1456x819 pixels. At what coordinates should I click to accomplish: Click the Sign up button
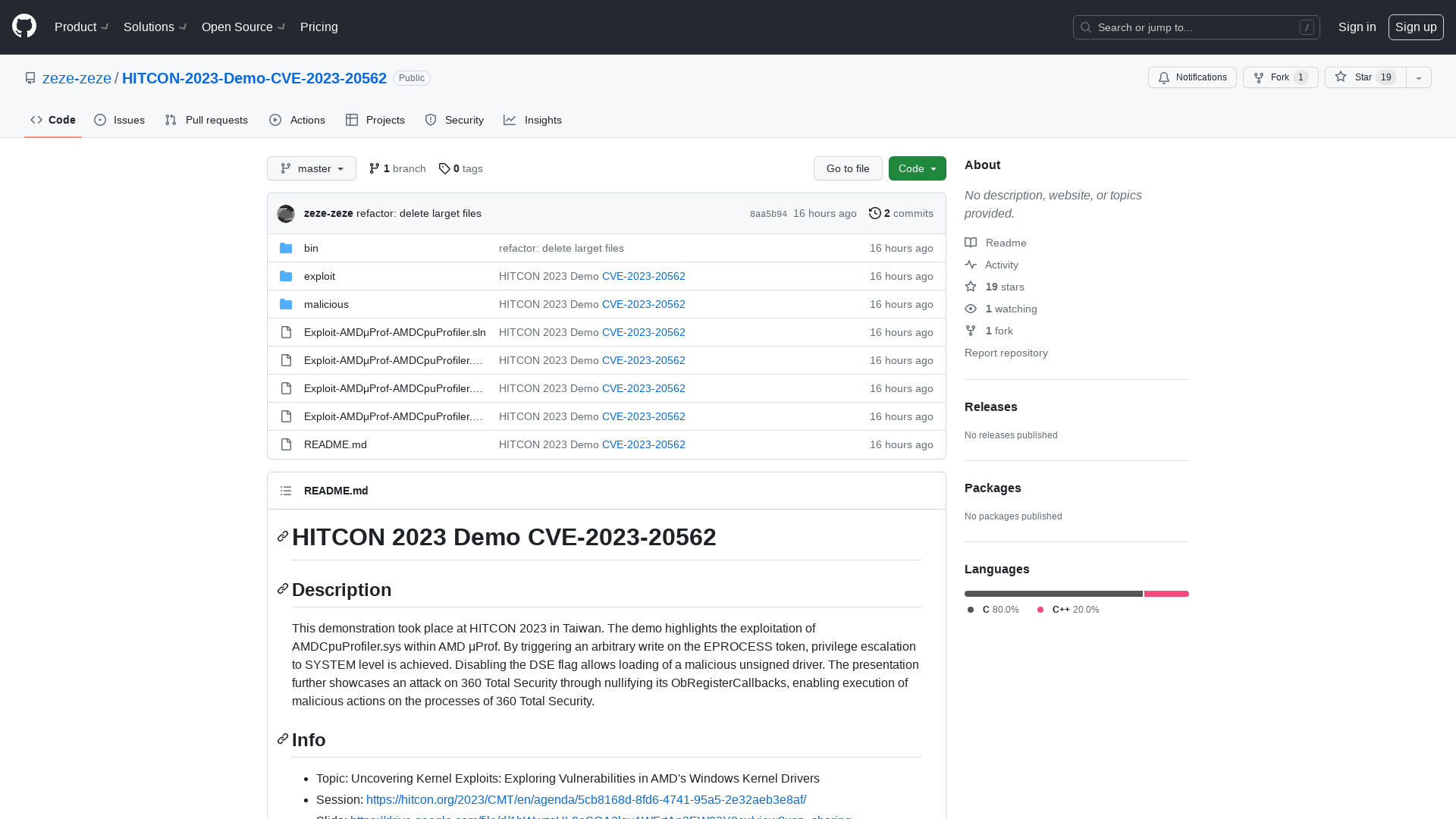coord(1416,27)
